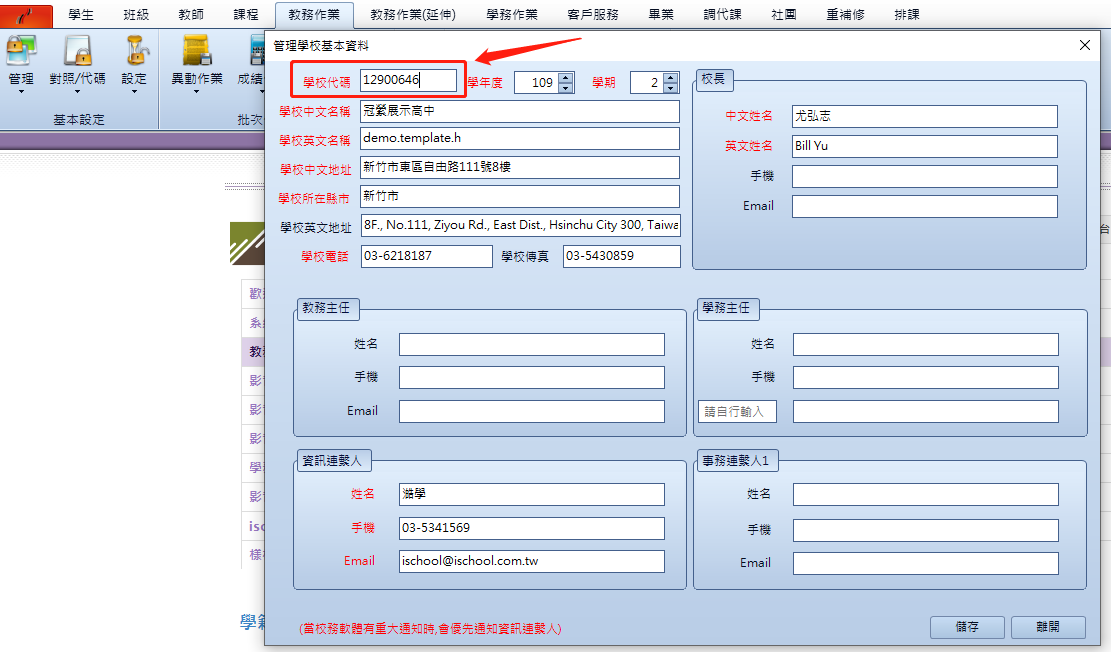Viewport: 1111px width, 652px height.
Task: Open the 對照/代碼 ribbon icon
Action: [77, 51]
